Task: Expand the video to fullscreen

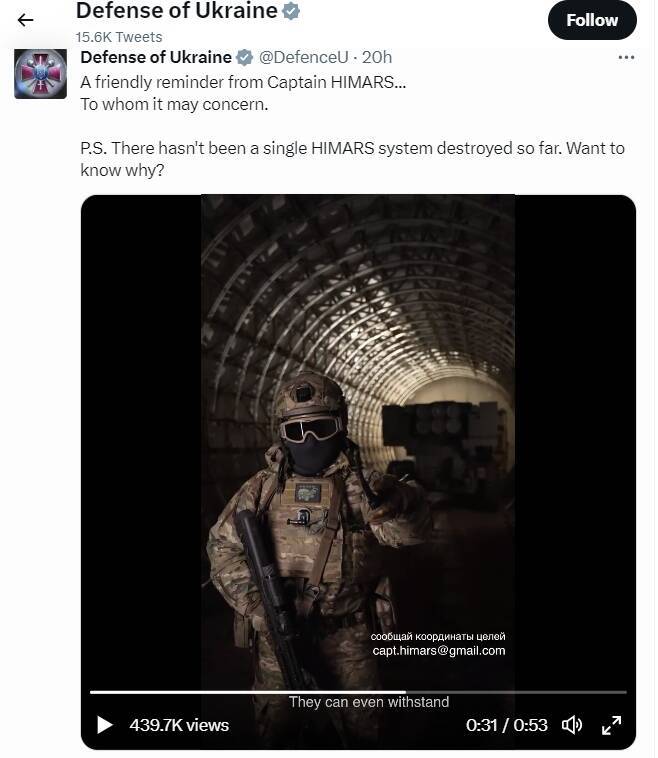Action: coord(611,725)
